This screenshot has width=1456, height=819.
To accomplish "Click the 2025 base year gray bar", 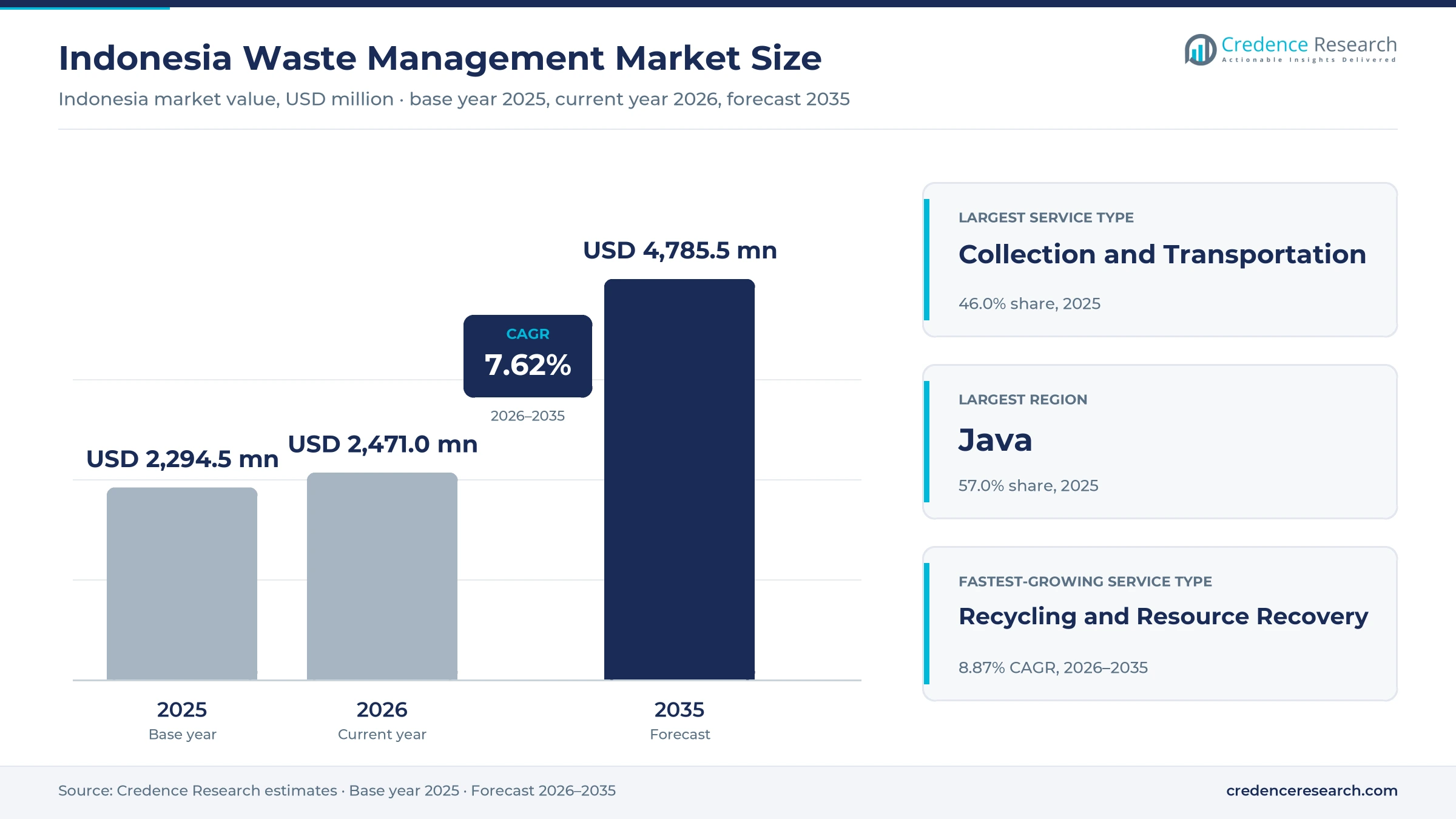I will tap(182, 584).
